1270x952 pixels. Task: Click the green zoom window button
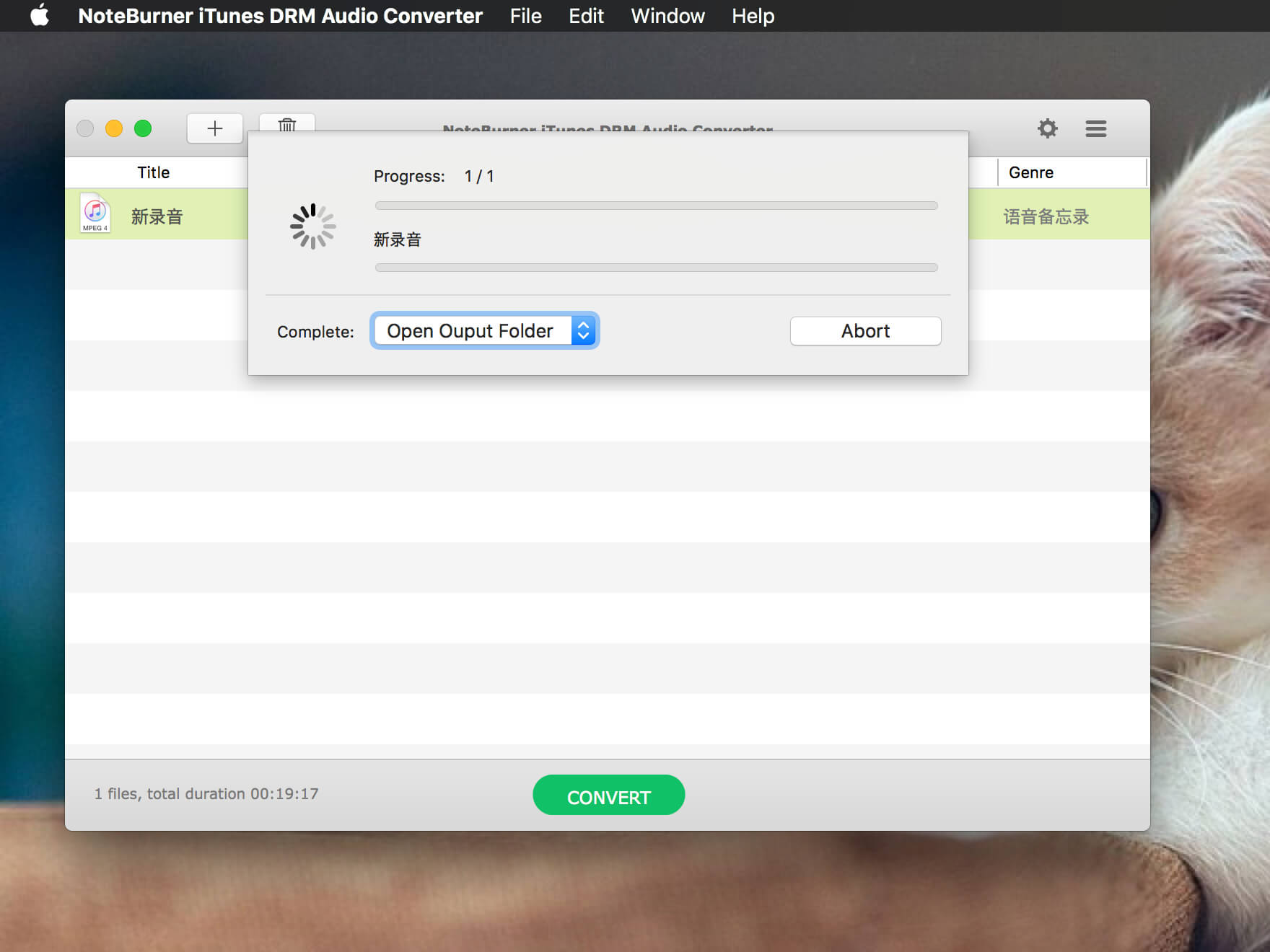pyautogui.click(x=143, y=128)
